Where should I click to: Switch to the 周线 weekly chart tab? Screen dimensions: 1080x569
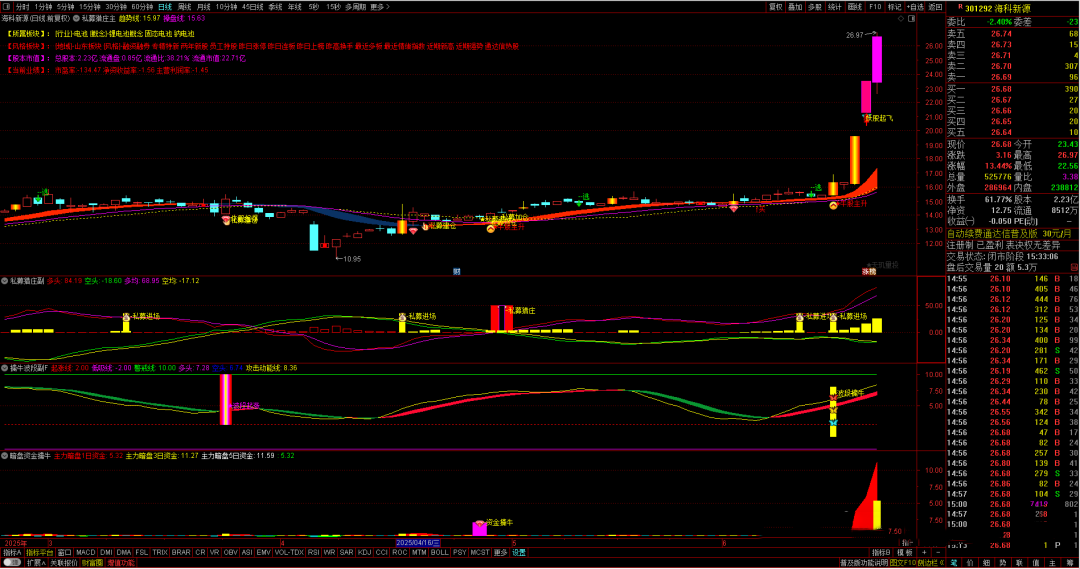click(x=185, y=6)
